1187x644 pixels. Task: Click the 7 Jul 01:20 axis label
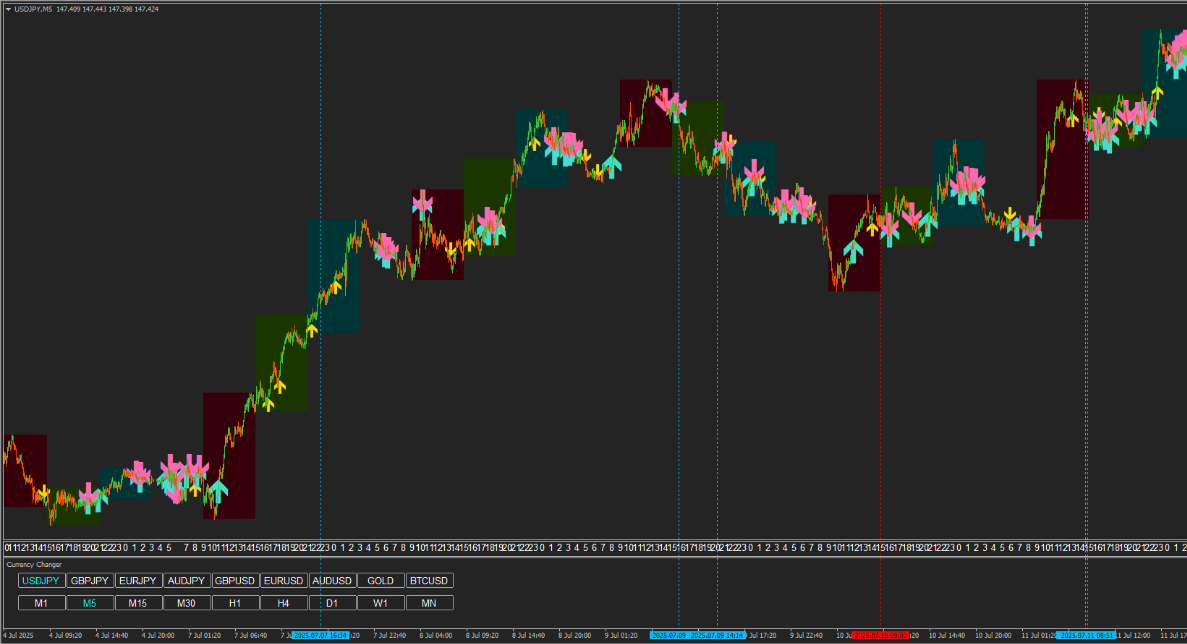204,636
